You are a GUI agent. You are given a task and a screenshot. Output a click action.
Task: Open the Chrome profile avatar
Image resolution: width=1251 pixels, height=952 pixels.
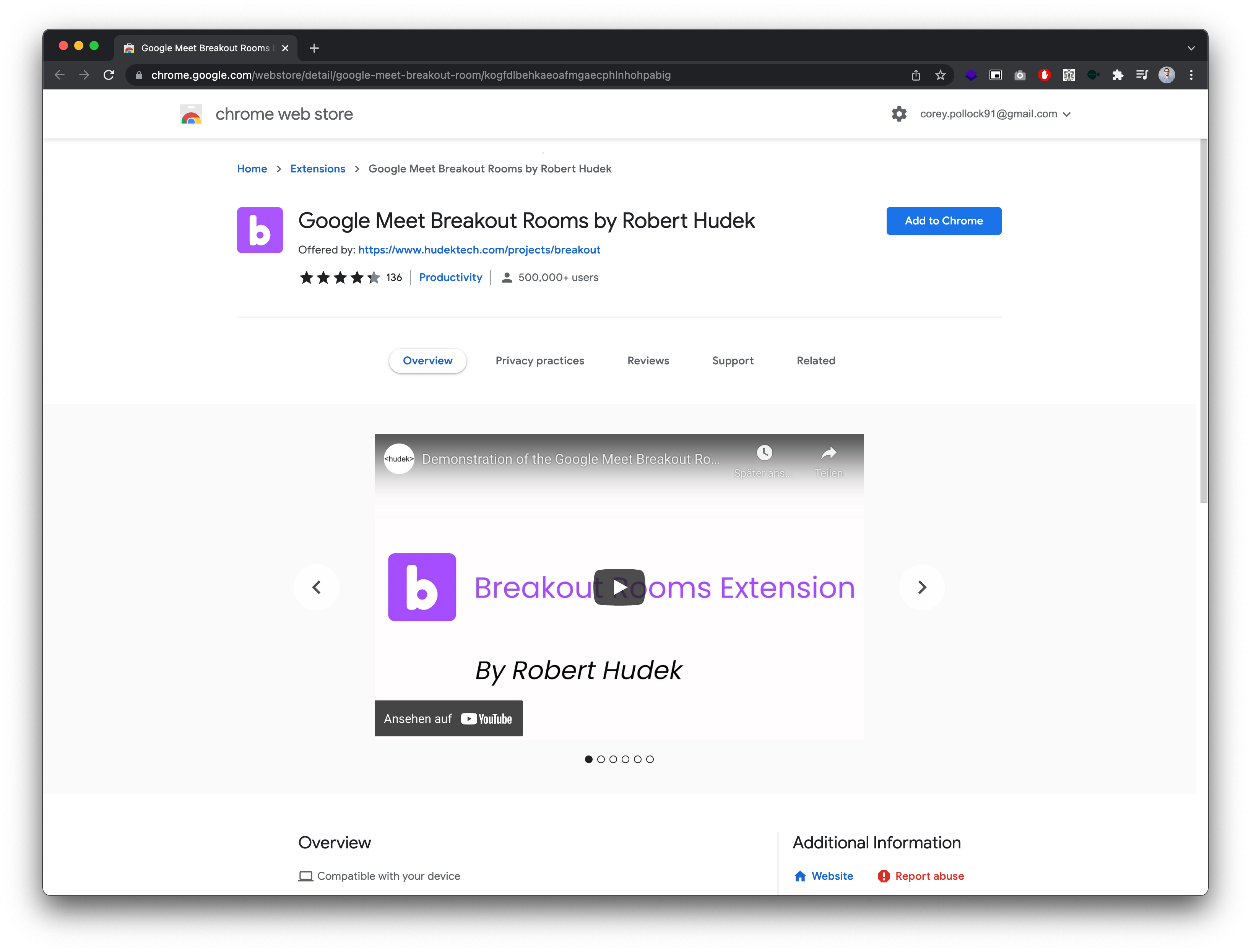click(1167, 75)
